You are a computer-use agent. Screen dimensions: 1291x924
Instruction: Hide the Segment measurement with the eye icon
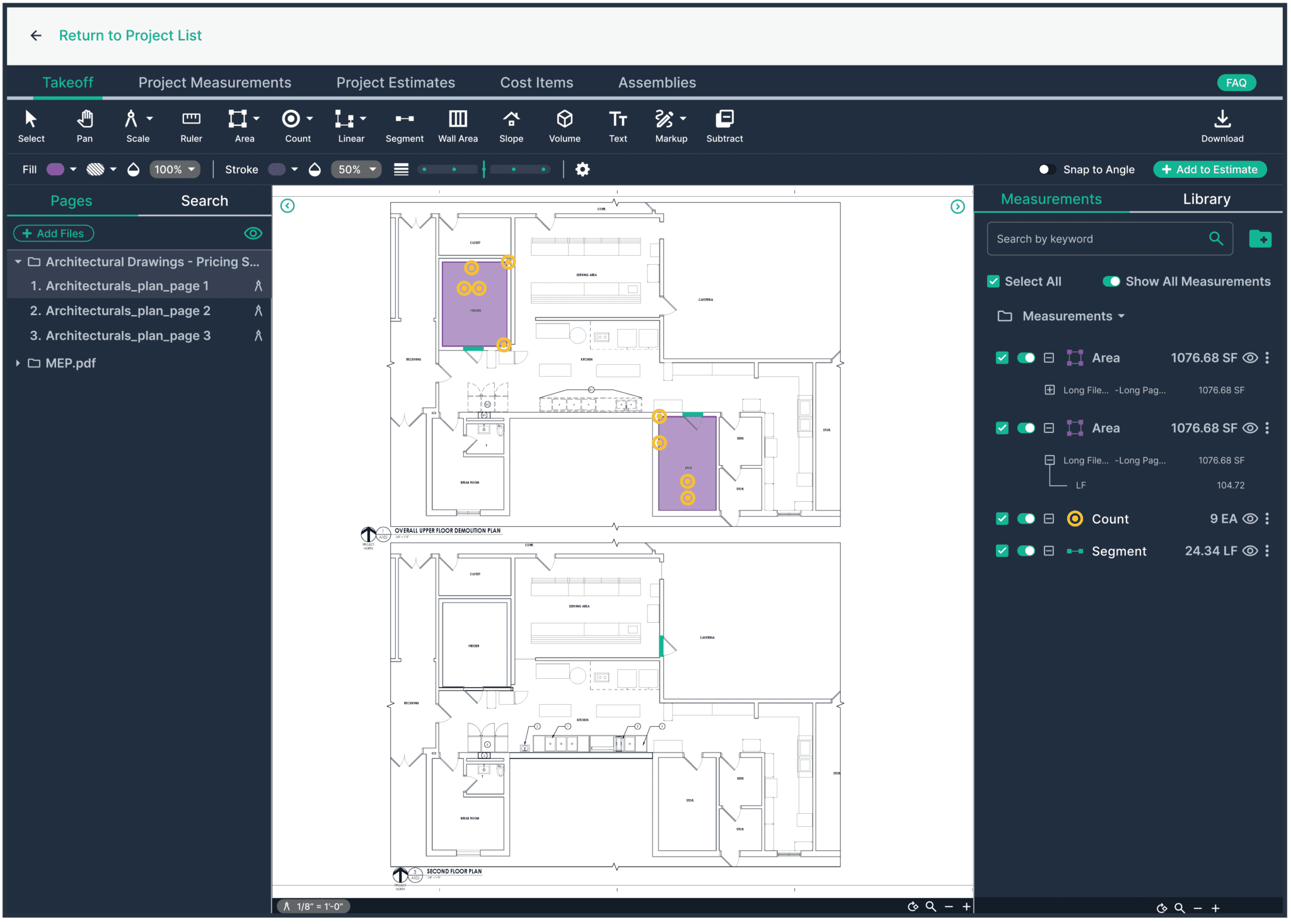tap(1250, 550)
